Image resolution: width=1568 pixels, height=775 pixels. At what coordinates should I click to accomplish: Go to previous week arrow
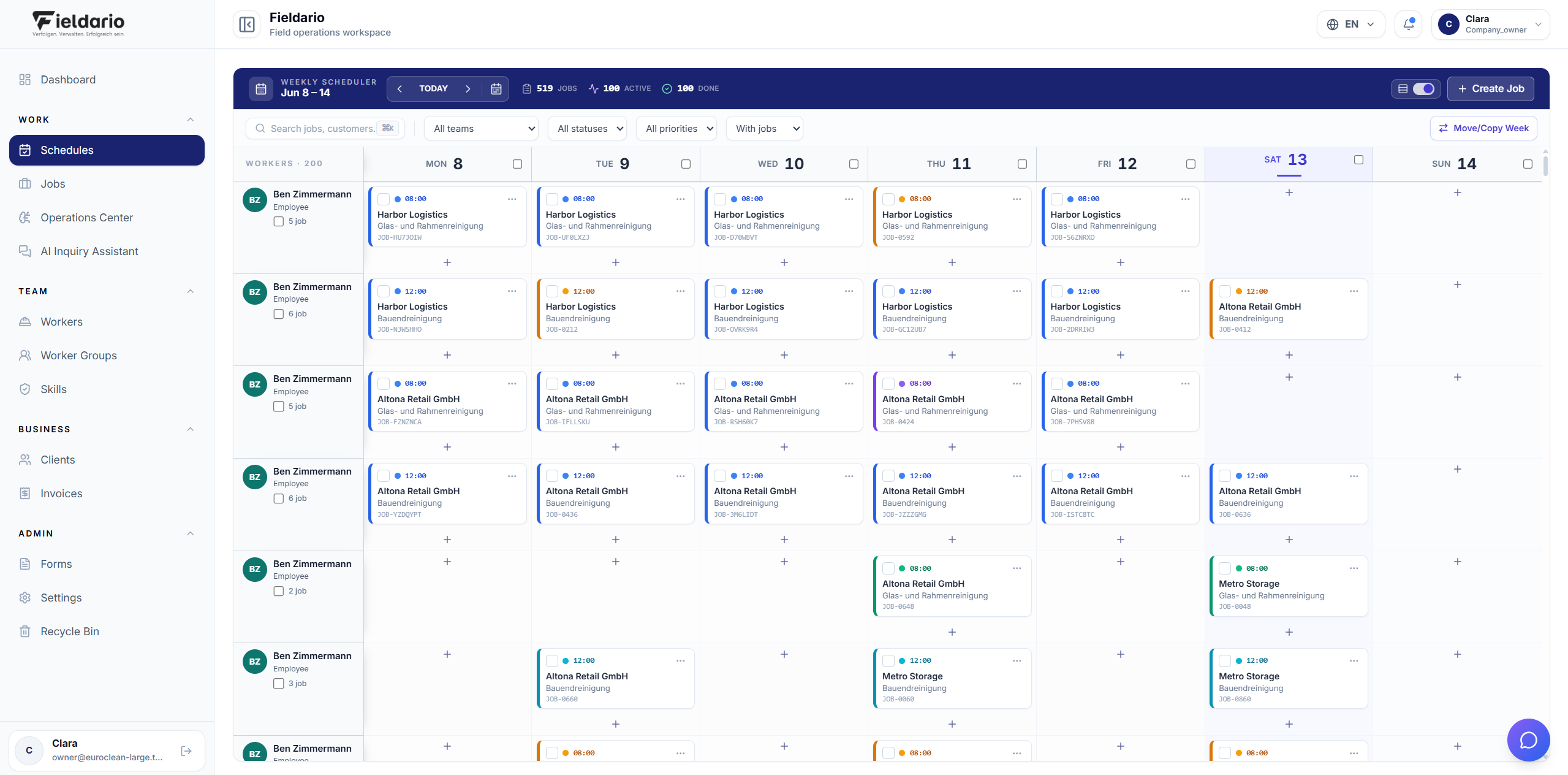pyautogui.click(x=400, y=89)
